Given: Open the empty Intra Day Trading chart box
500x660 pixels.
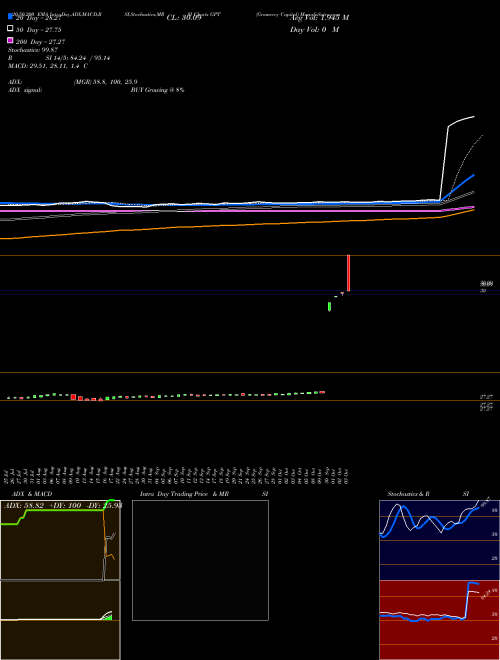Looking at the screenshot, I should pyautogui.click(x=200, y=560).
